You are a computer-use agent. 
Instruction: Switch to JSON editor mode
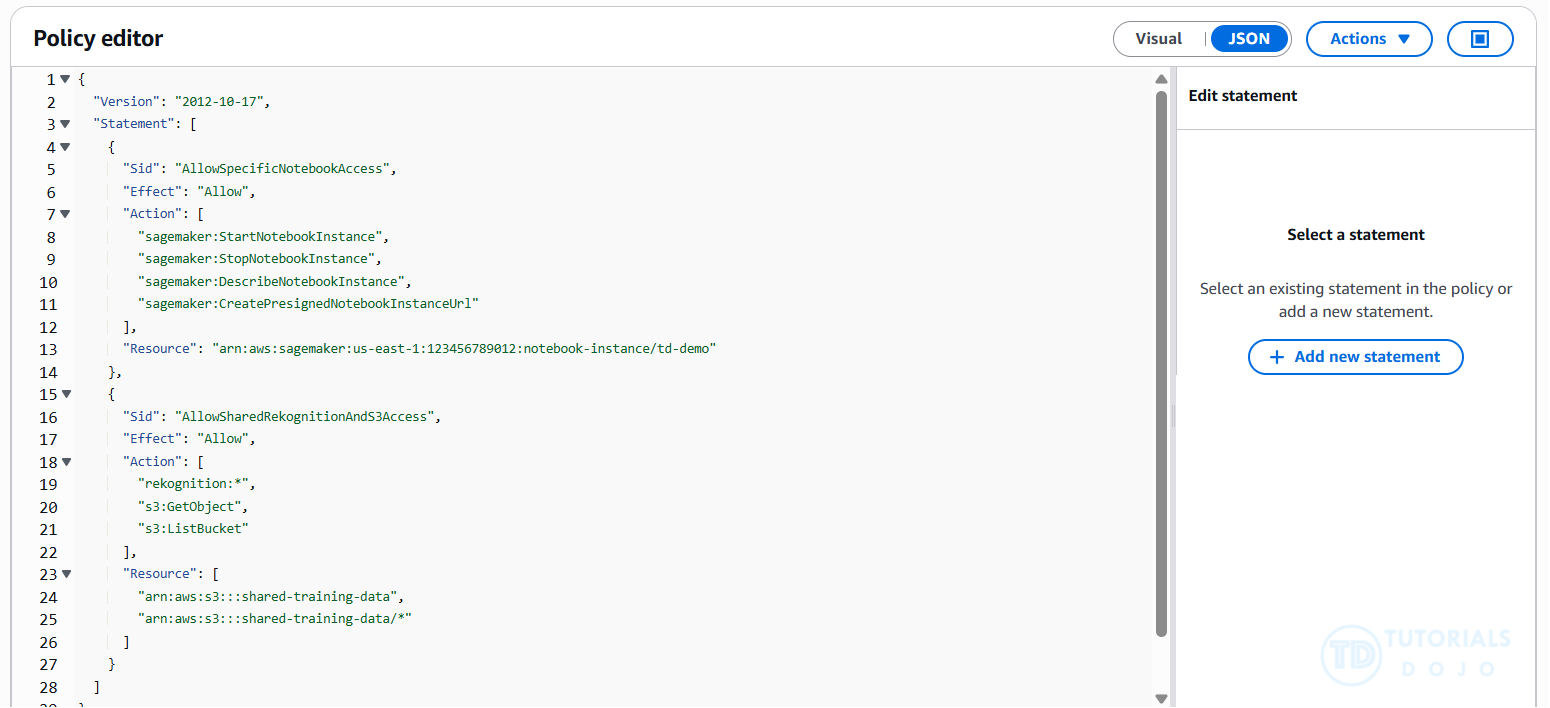[x=1249, y=39]
